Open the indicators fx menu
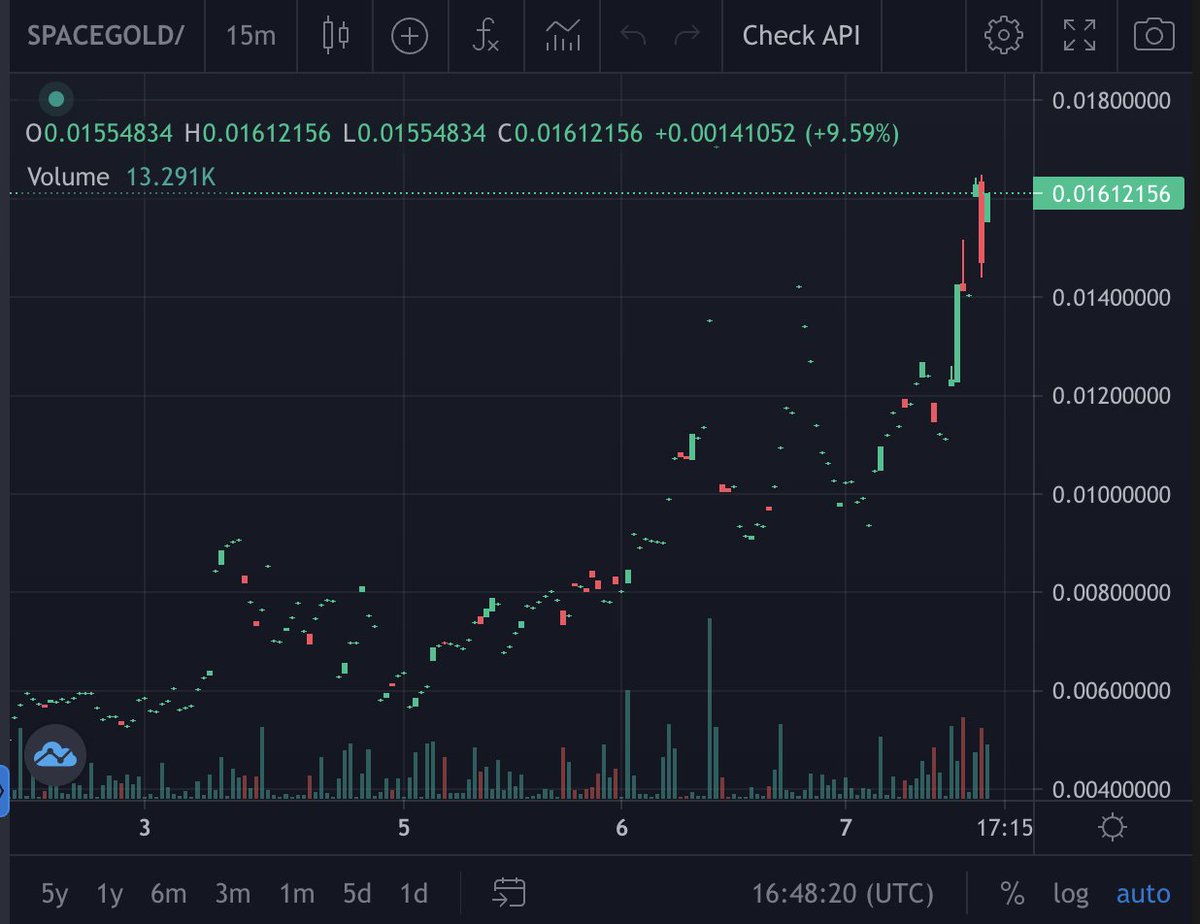The image size is (1200, 924). pos(486,36)
